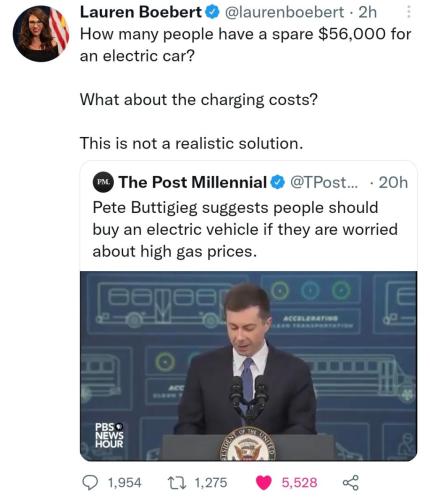Toggle the pink heart like icon
Viewport: 430px width, 500px height.
coord(264,483)
